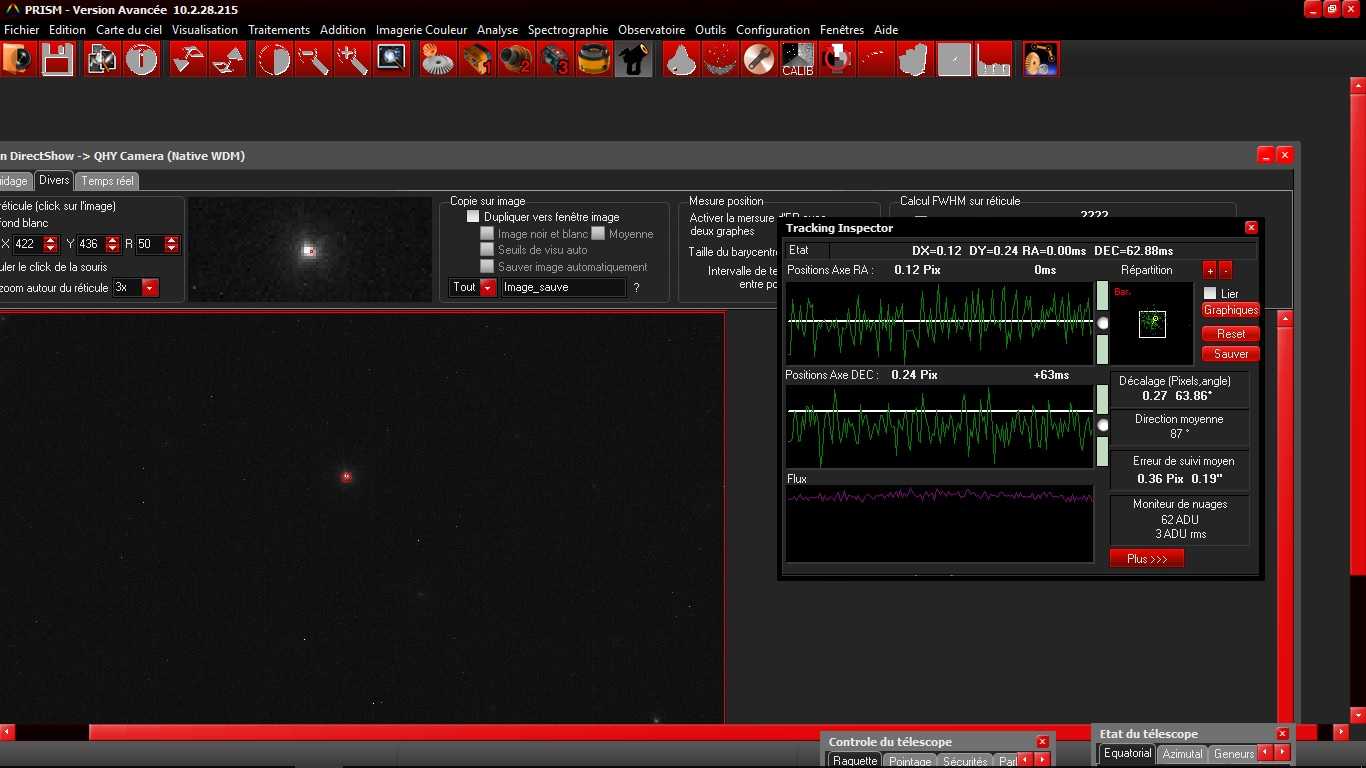The image size is (1366, 768).
Task: Click the zoom-in magnifier toolbar icon
Action: tap(351, 60)
